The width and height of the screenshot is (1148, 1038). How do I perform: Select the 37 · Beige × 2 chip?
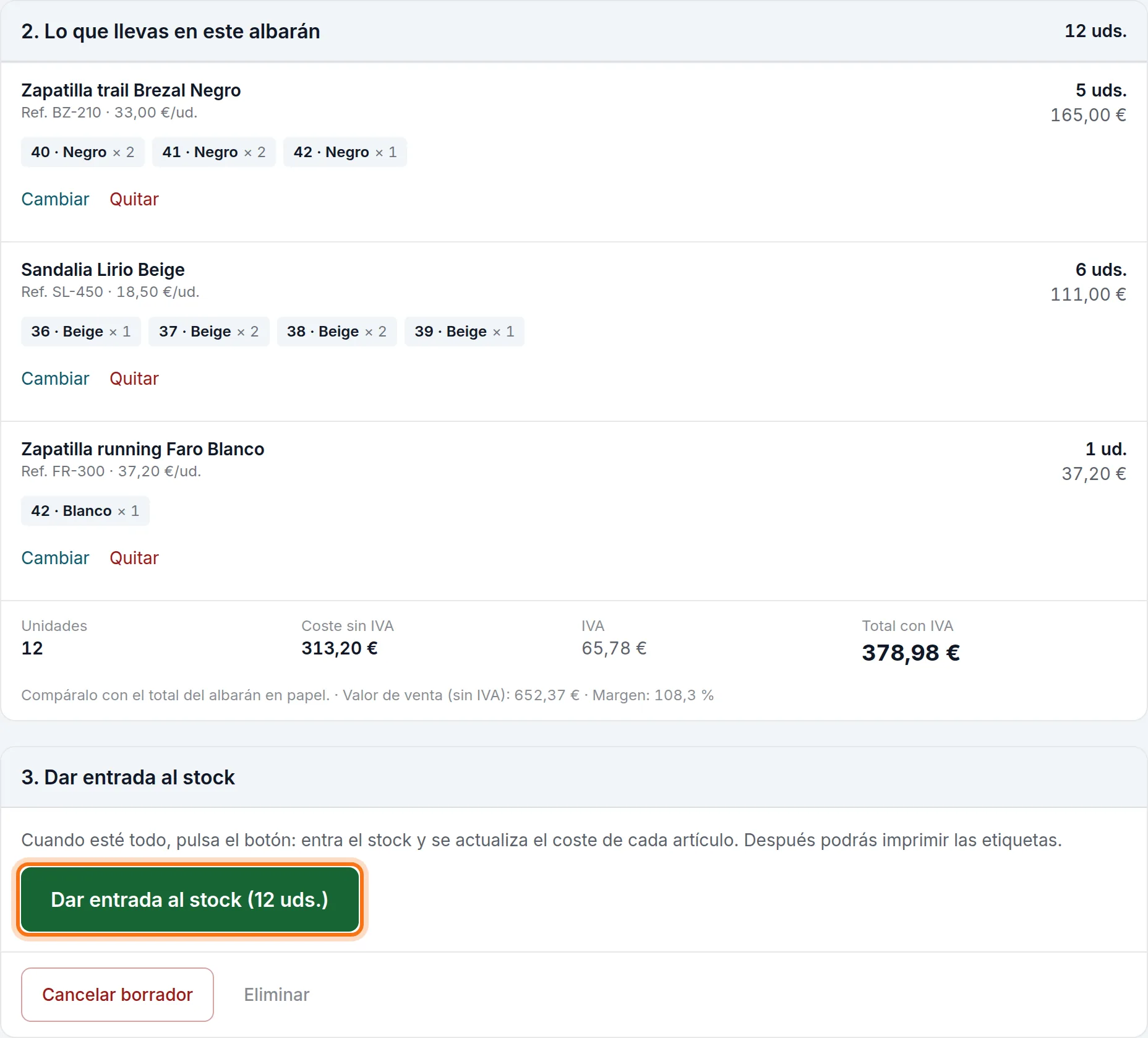click(209, 332)
